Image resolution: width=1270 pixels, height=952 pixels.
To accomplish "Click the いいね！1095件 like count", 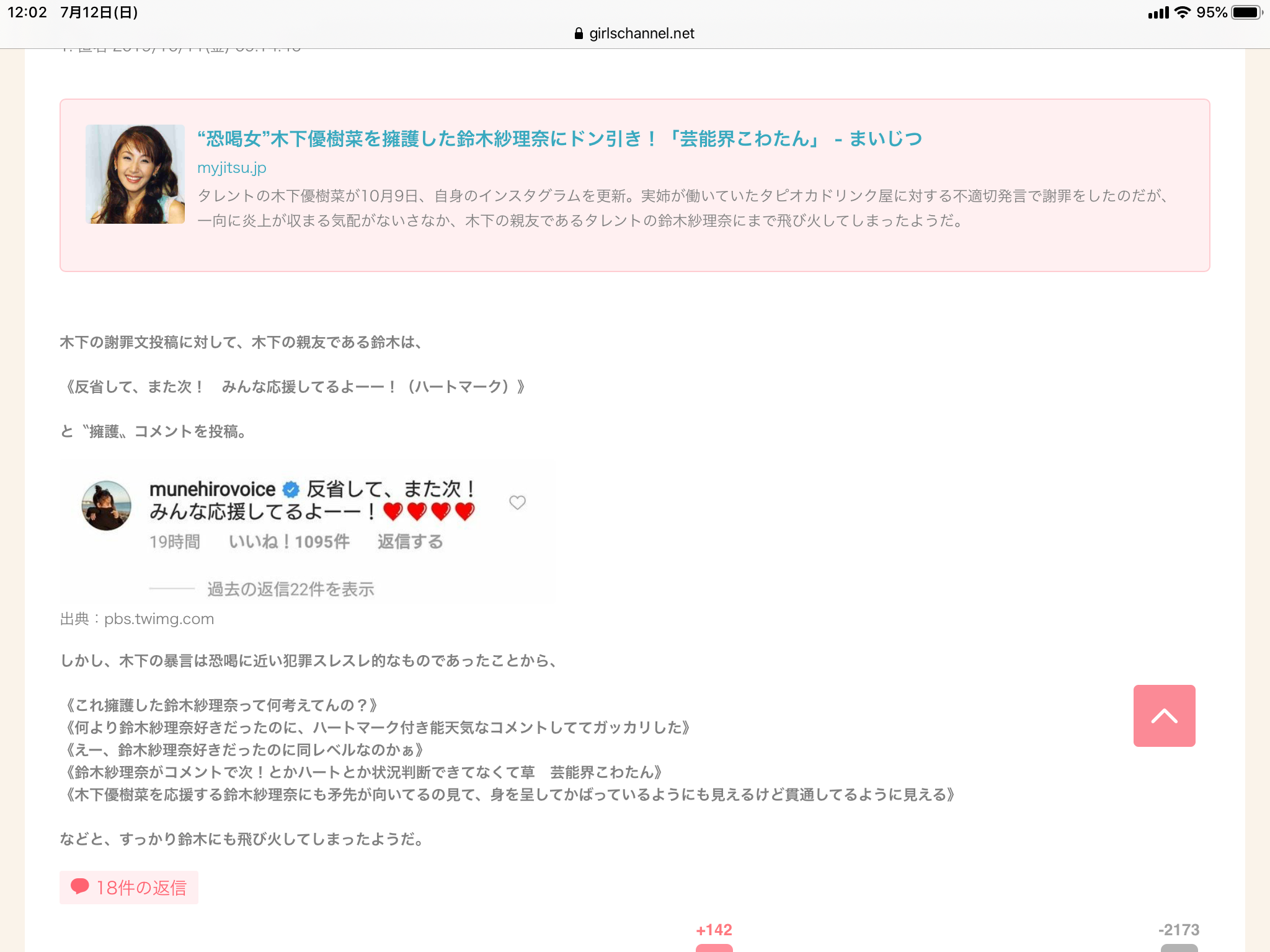I will tap(289, 542).
